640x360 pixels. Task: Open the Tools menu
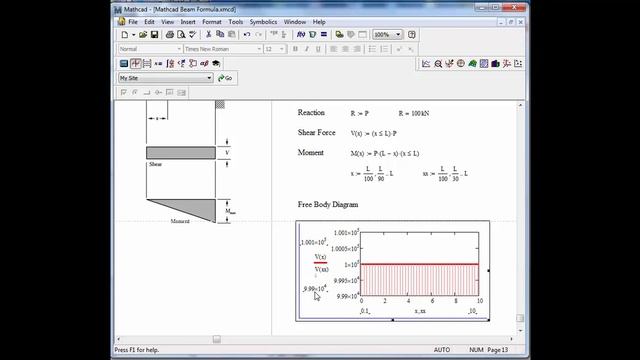click(236, 22)
